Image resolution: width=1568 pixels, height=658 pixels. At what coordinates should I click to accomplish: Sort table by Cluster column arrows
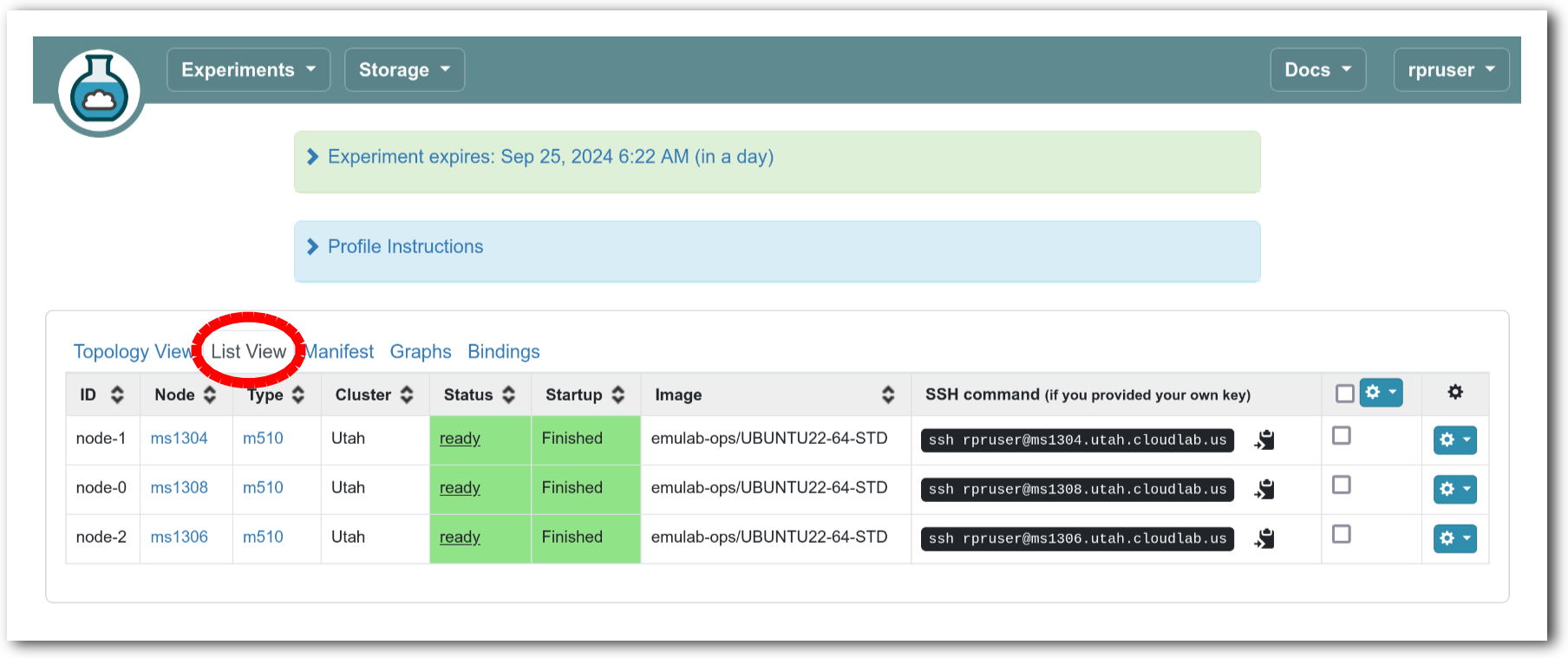[407, 395]
